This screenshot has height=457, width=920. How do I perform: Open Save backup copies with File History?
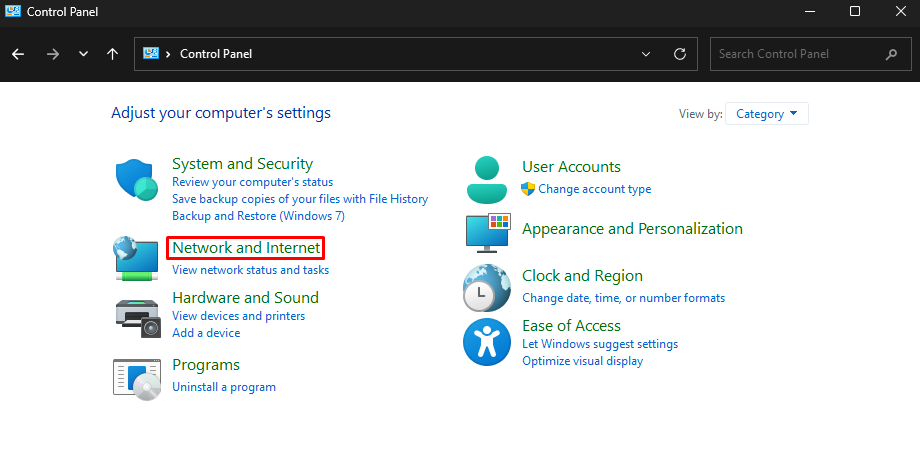point(300,199)
